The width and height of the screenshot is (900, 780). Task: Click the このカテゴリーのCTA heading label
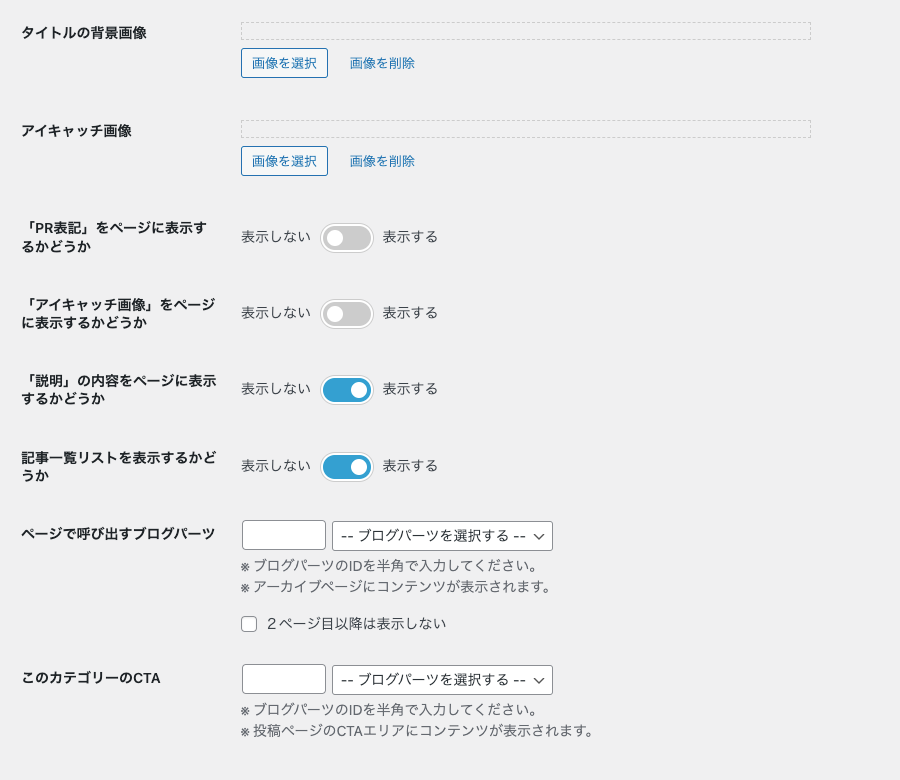[x=91, y=678]
